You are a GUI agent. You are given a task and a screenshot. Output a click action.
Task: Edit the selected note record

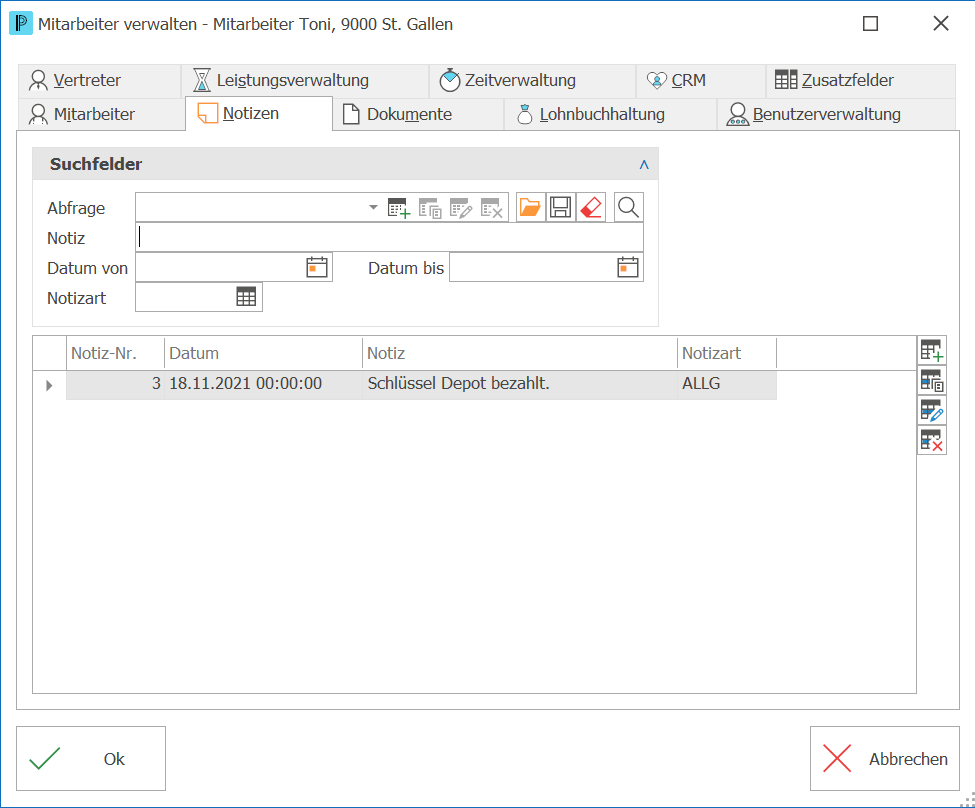pyautogui.click(x=931, y=411)
